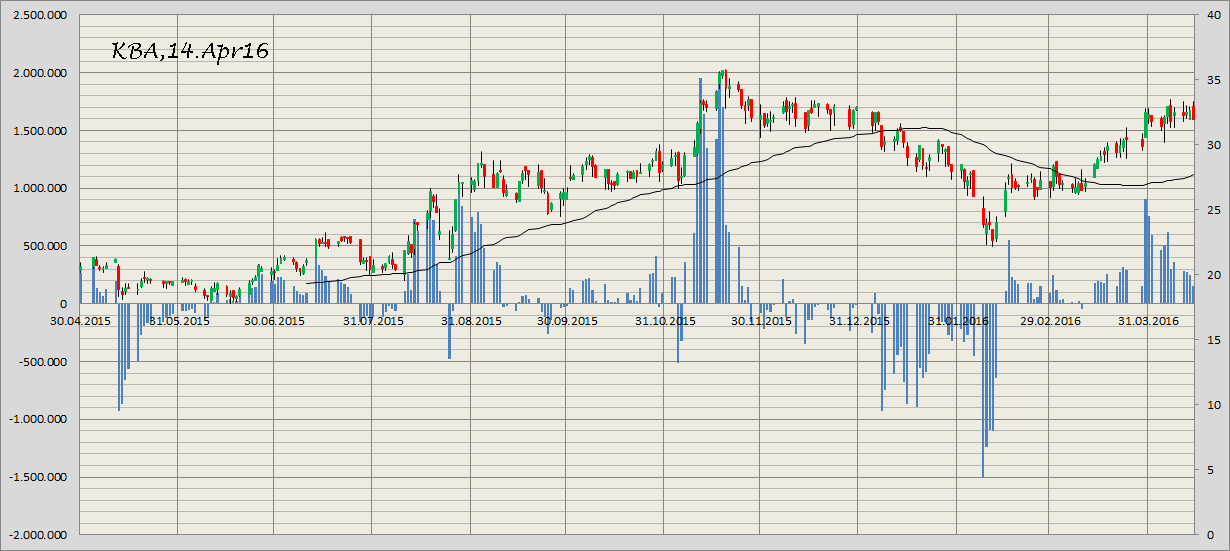The width and height of the screenshot is (1230, 551).
Task: Click the 25 on right price axis
Action: tap(1210, 210)
